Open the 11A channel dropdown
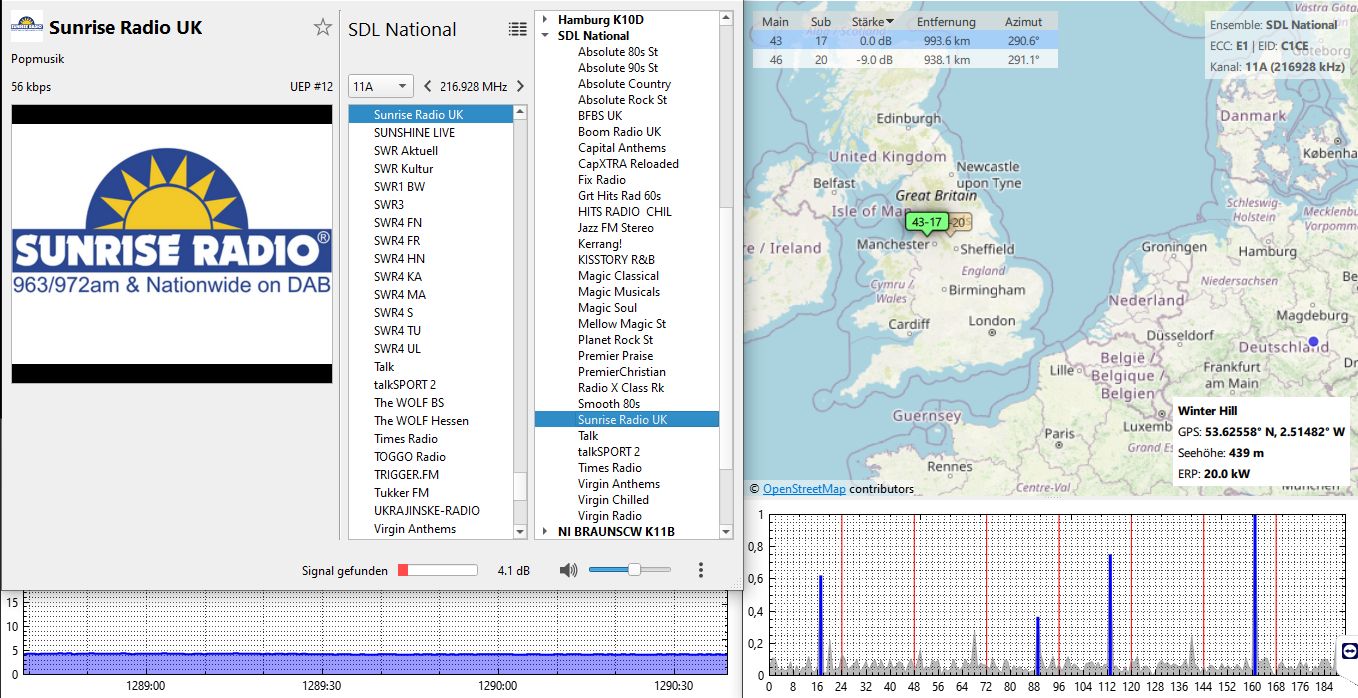1358x698 pixels. coord(380,87)
